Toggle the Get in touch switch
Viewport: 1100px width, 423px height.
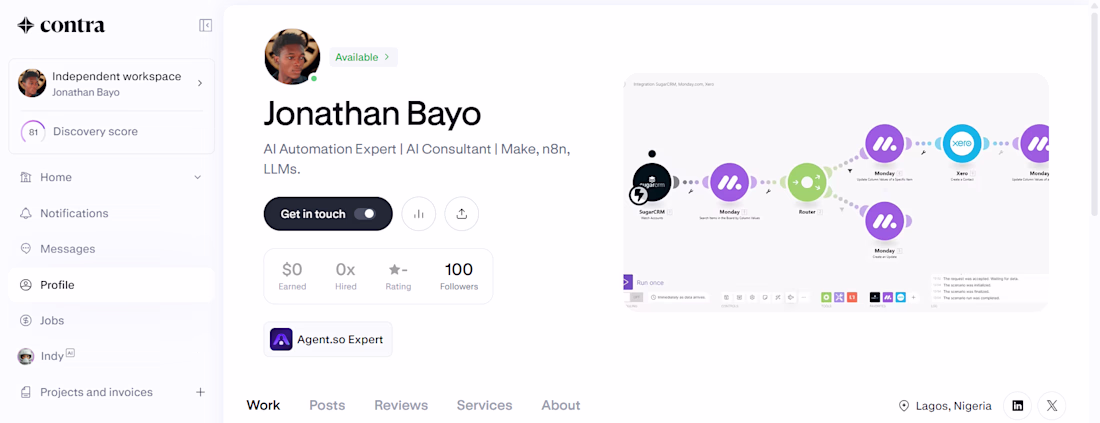coord(365,214)
